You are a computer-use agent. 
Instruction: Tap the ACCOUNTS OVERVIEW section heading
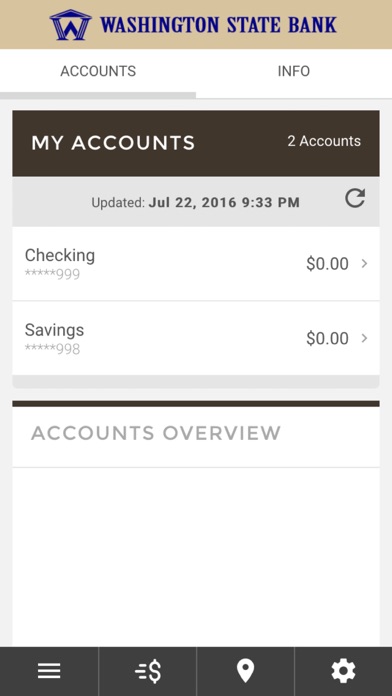(x=156, y=433)
